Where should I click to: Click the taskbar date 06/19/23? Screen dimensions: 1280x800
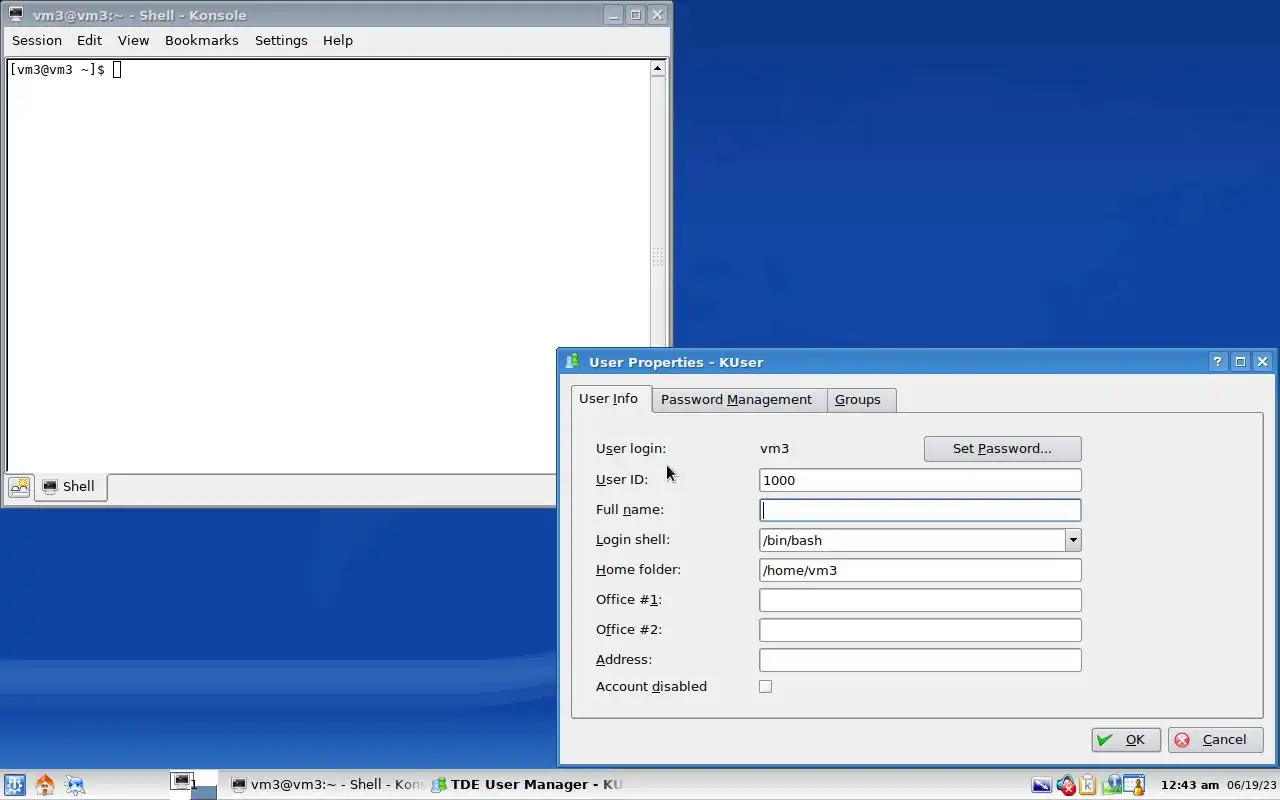(1254, 785)
